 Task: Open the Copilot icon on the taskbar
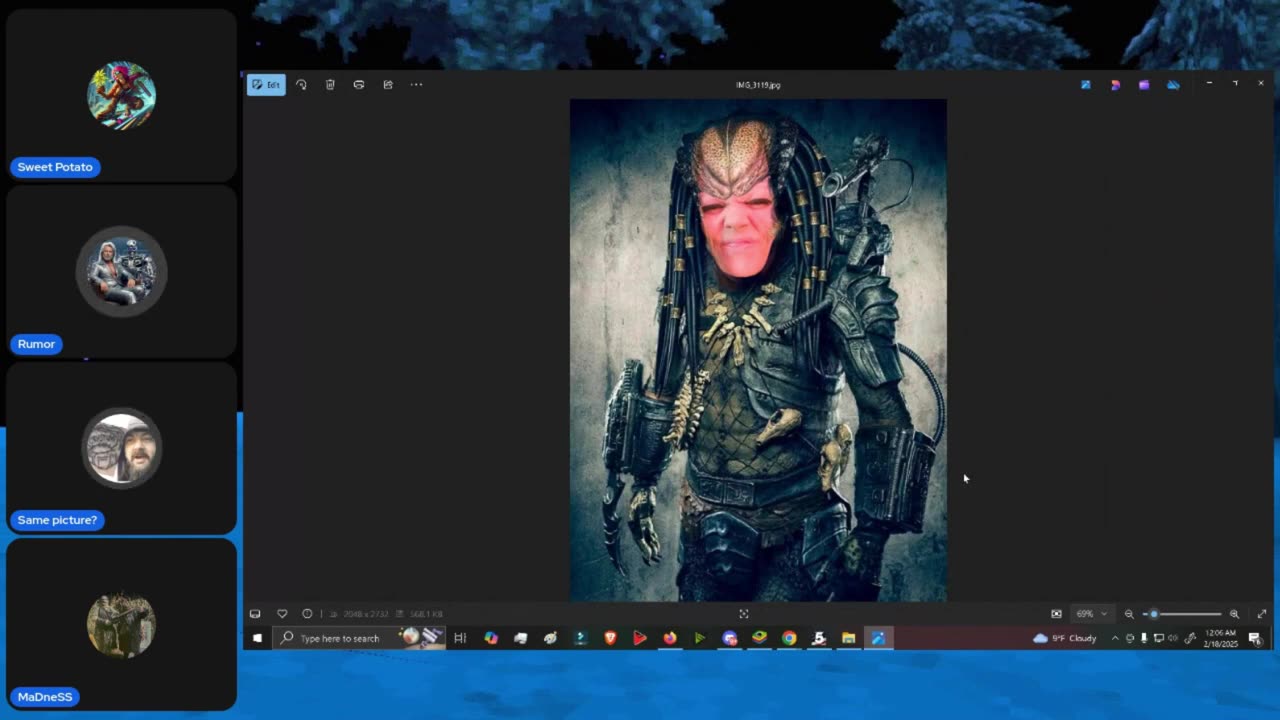coord(491,638)
